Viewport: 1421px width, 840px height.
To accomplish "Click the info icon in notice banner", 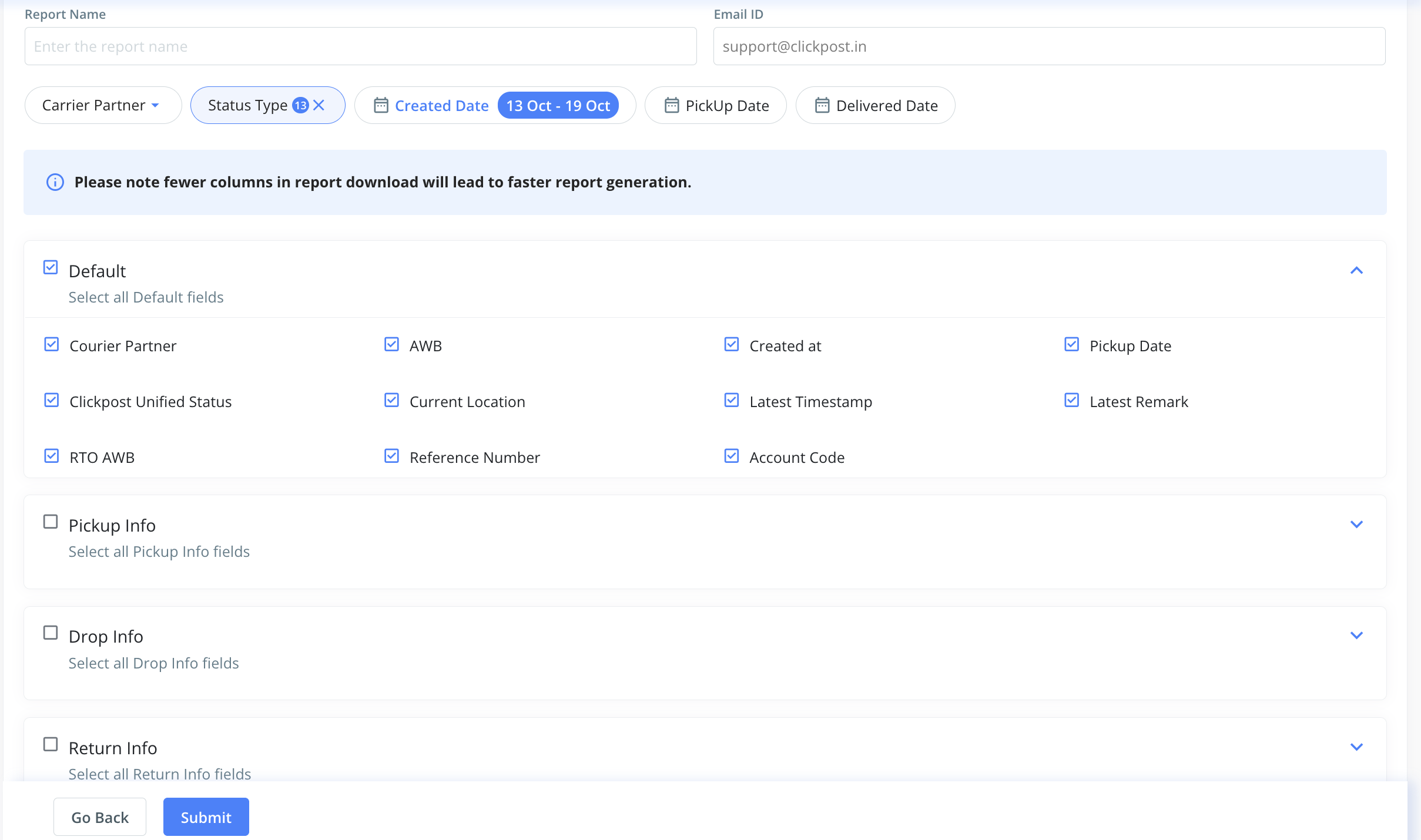I will tap(55, 182).
